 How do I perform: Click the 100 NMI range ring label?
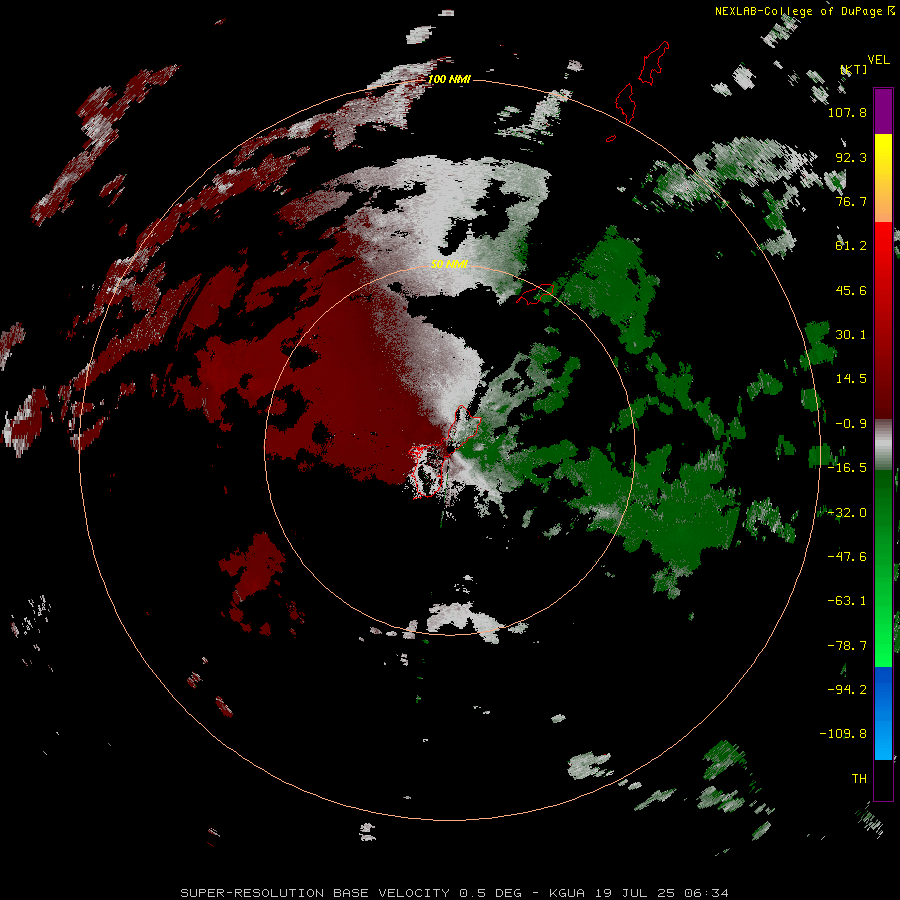click(449, 79)
